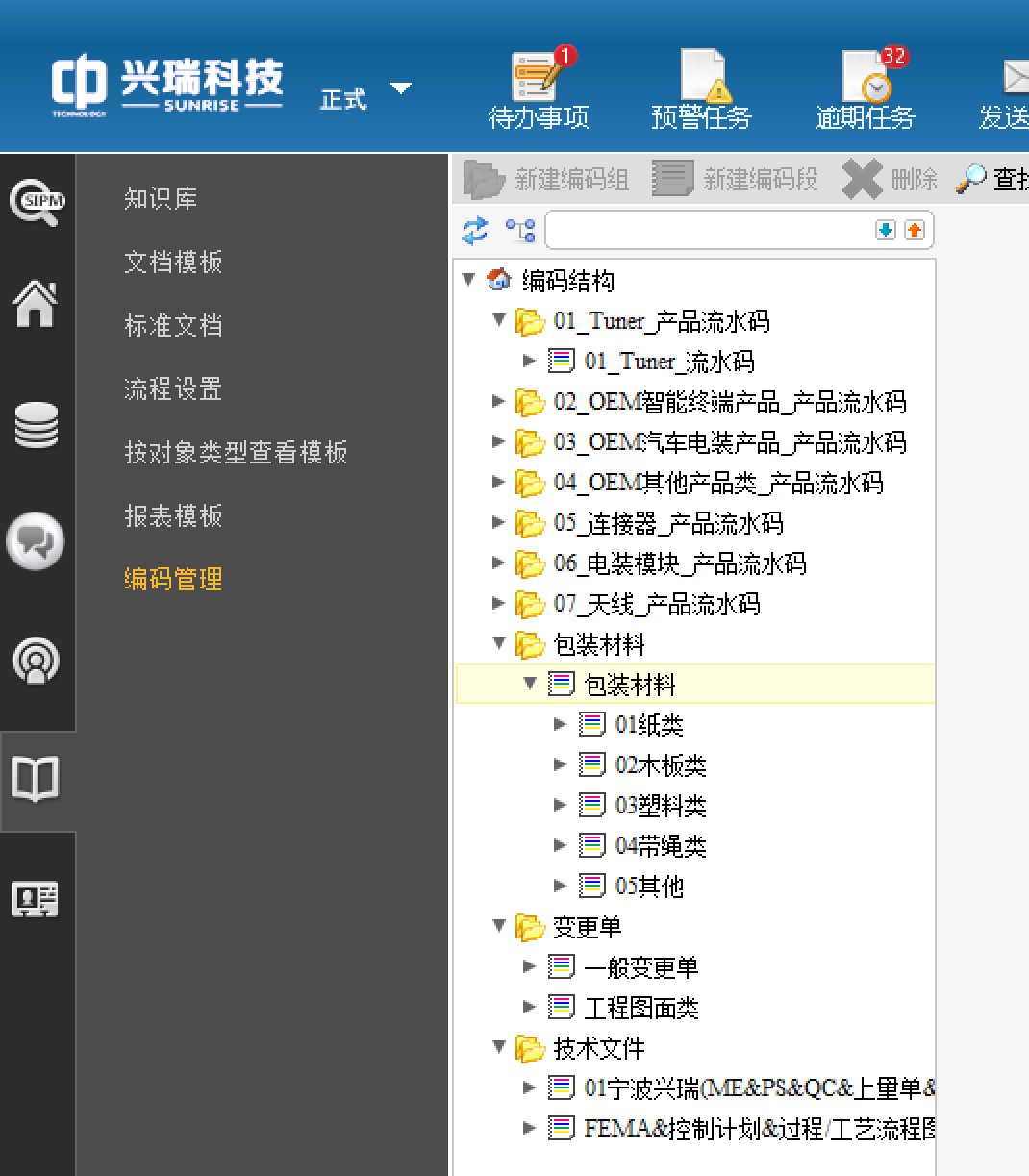Click the tree search input field
Screen dimensions: 1029x1176
point(708,231)
